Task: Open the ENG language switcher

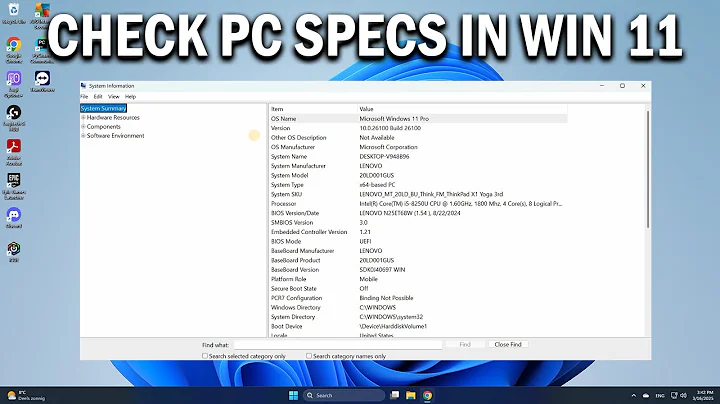Action: (x=660, y=396)
